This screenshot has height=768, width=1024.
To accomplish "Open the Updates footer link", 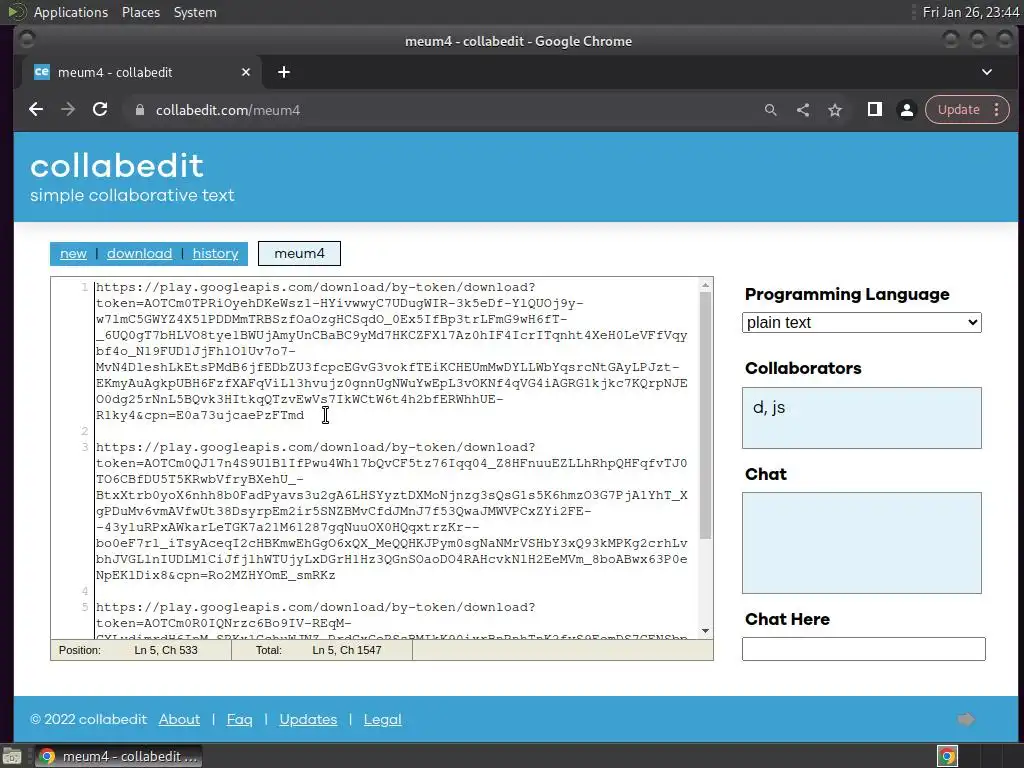I will click(308, 719).
